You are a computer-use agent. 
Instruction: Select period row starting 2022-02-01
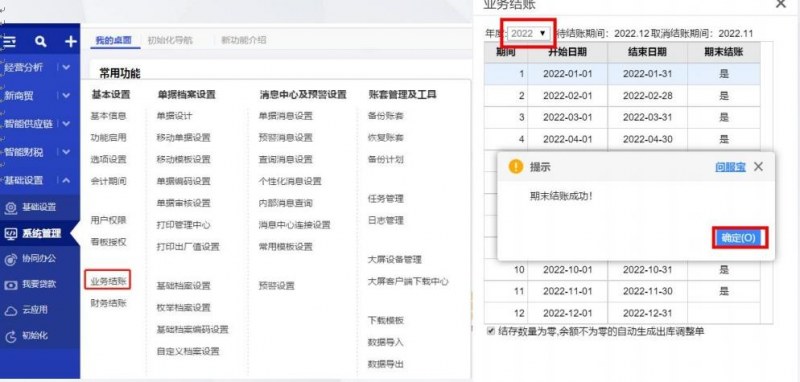[x=622, y=95]
